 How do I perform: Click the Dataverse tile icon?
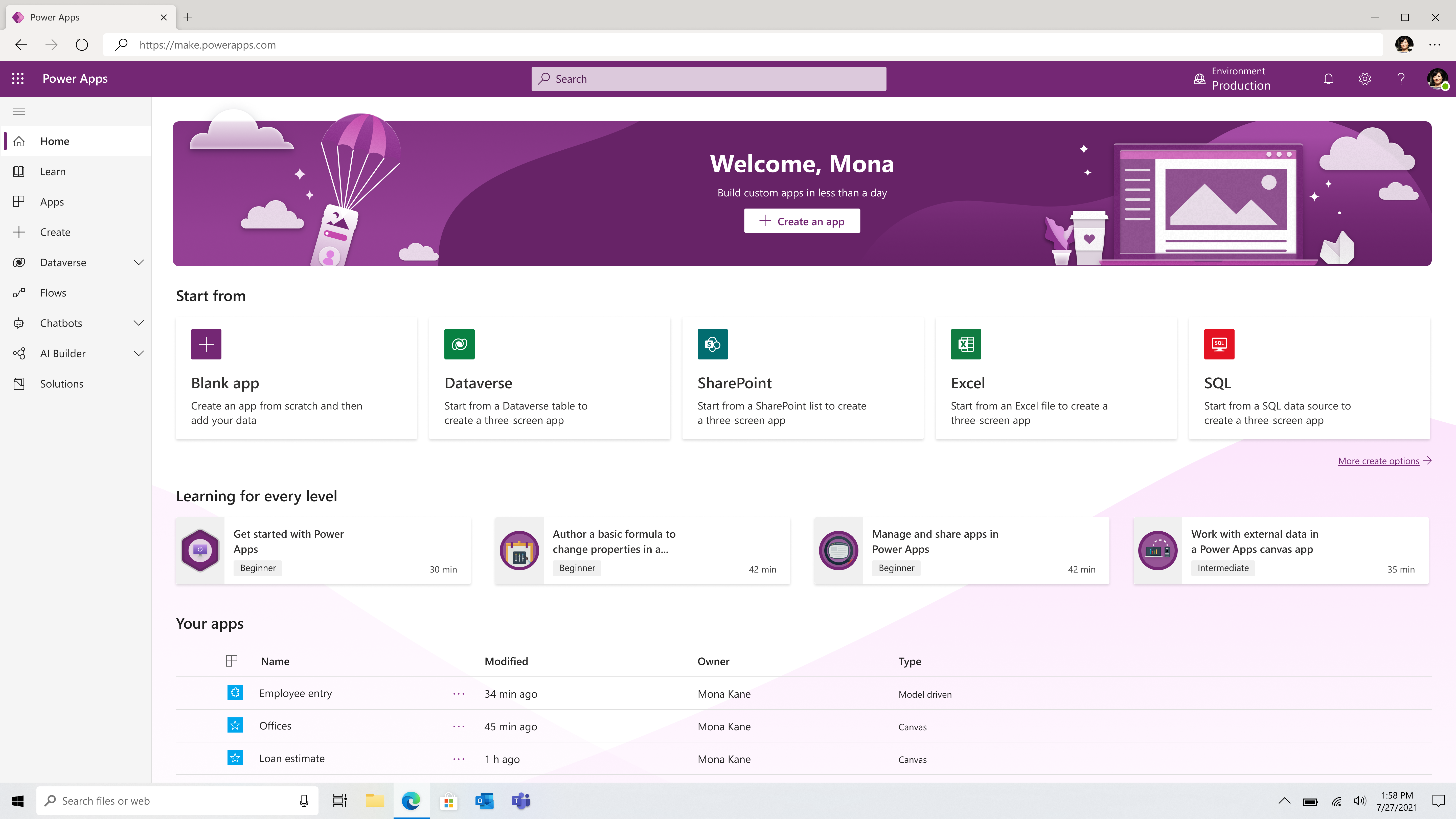coord(459,344)
